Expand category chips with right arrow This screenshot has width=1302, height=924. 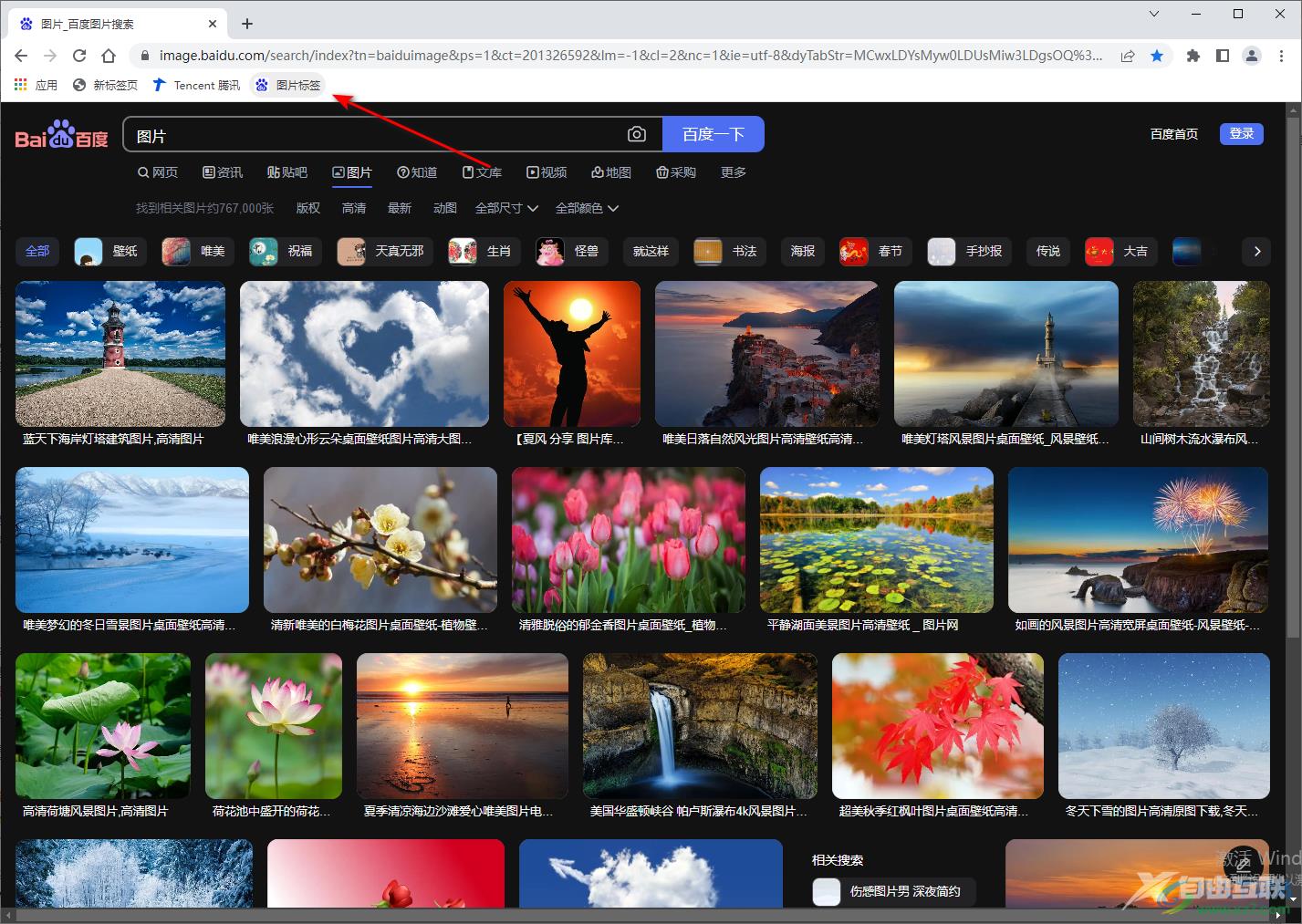coord(1257,251)
